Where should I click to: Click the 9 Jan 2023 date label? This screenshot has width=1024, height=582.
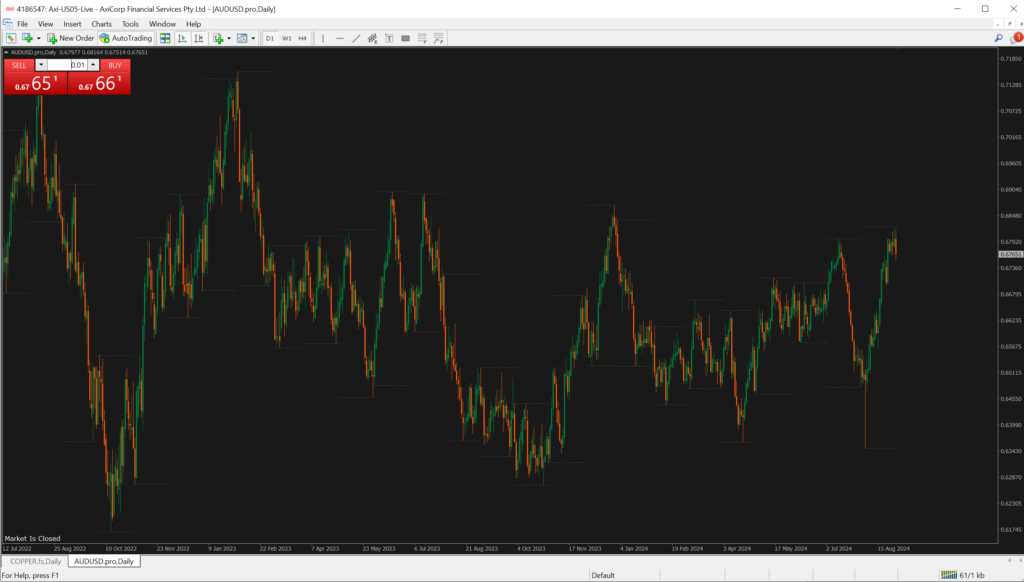coord(222,549)
